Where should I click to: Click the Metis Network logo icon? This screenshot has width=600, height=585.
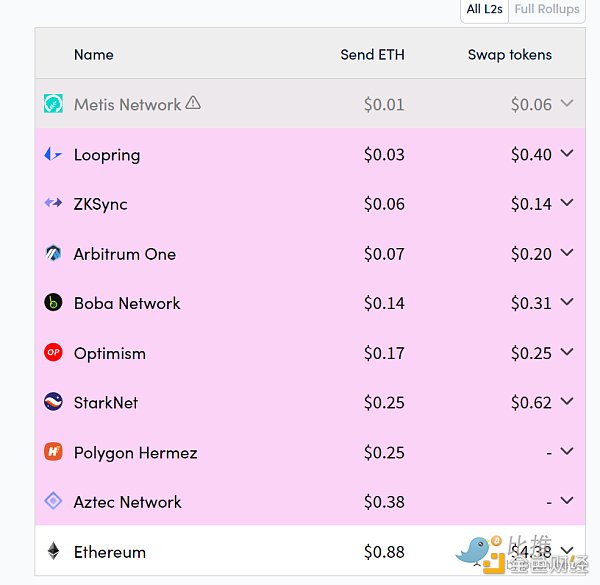point(53,104)
